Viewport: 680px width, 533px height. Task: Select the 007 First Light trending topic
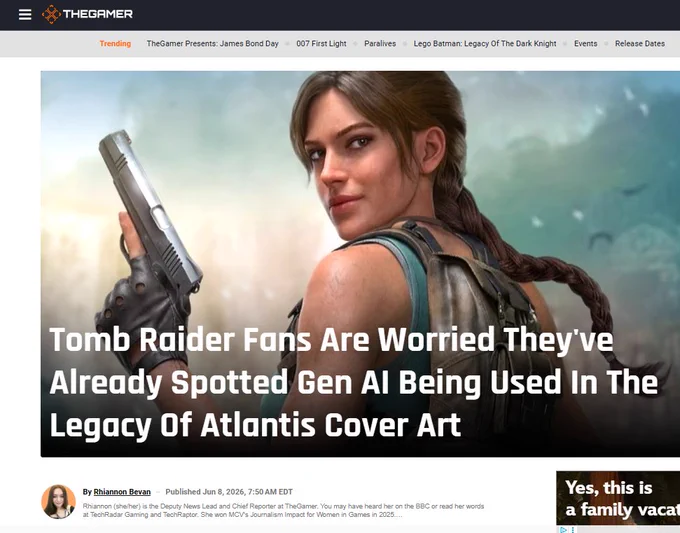click(321, 43)
